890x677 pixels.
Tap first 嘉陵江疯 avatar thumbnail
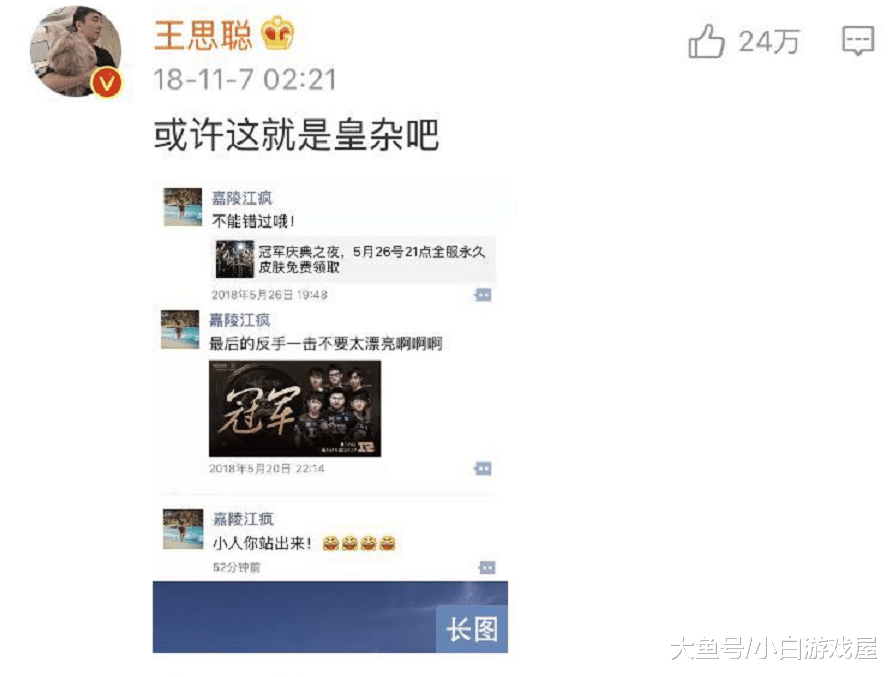183,207
